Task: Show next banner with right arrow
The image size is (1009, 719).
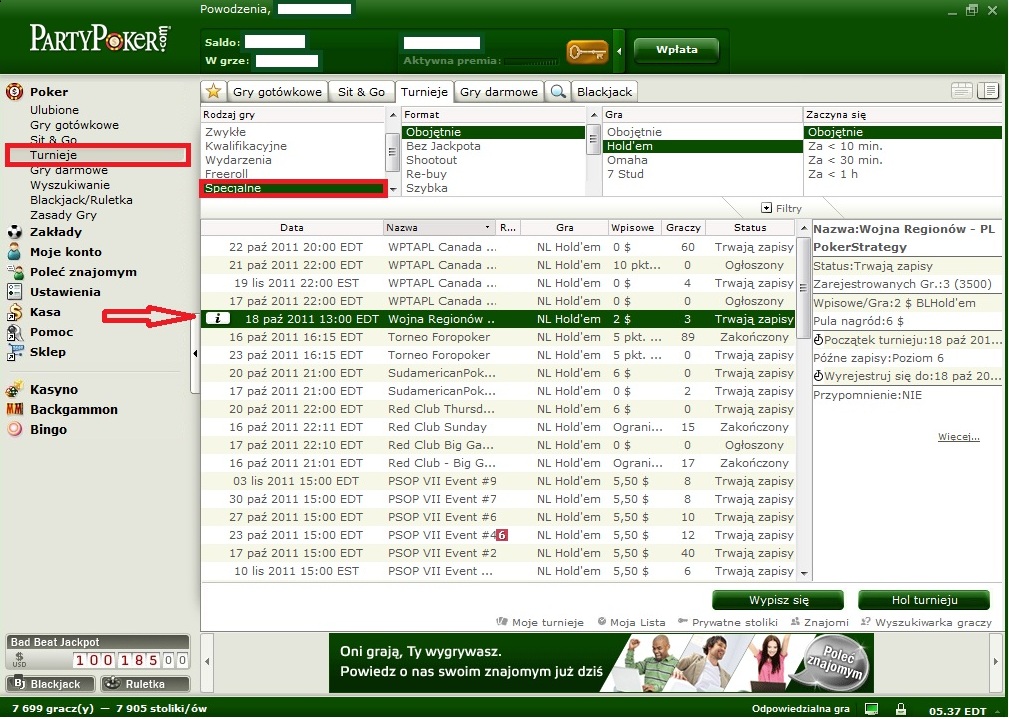Action: click(x=995, y=661)
